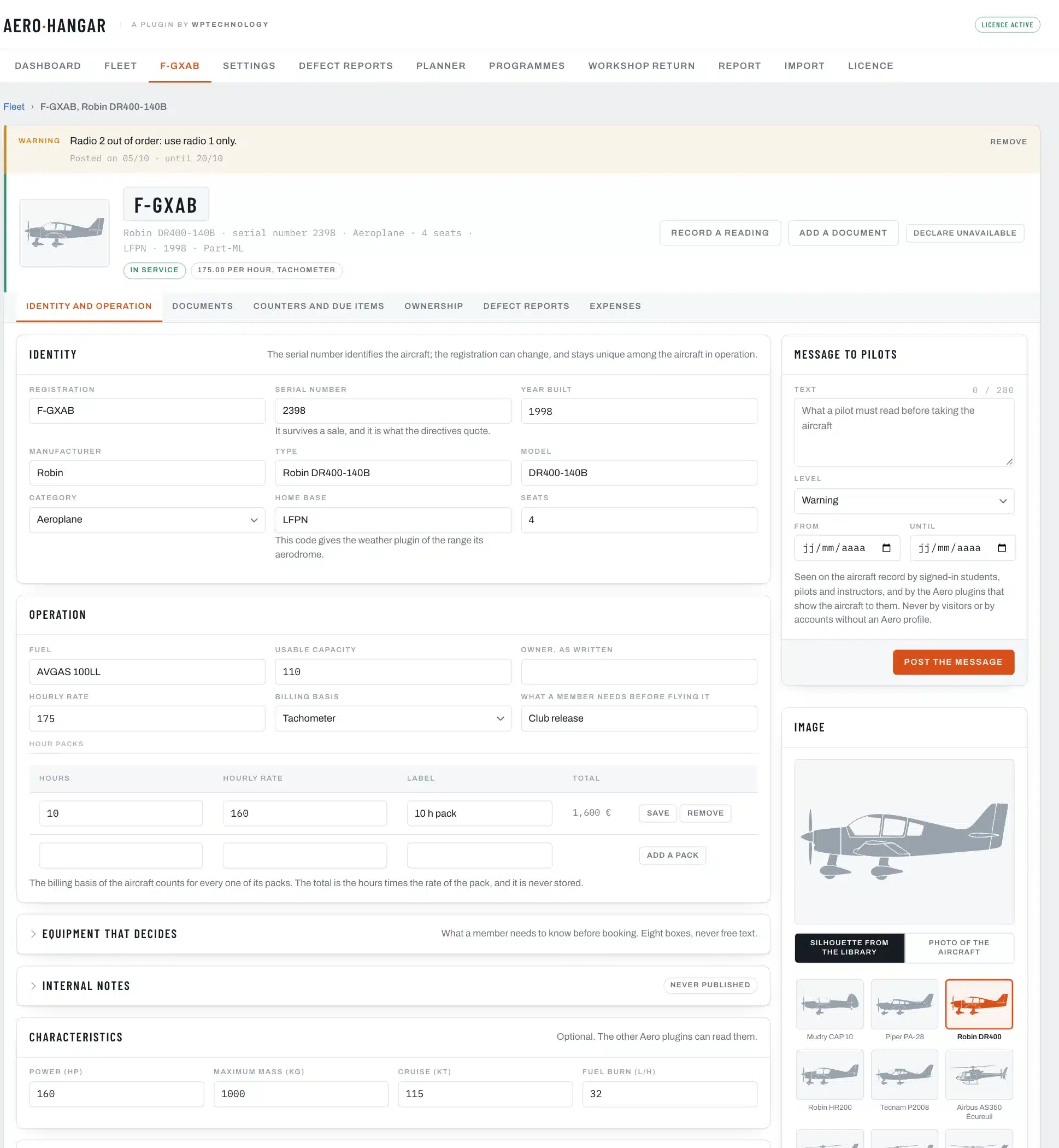
Task: Focus the Fuel Burn (L/H) field
Action: point(669,1093)
